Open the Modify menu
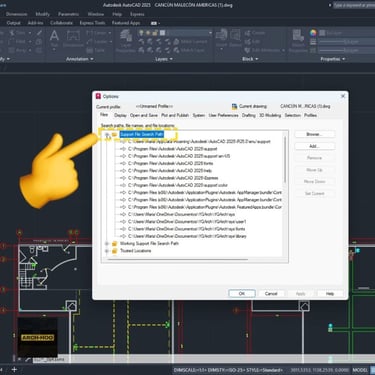 tap(43, 14)
